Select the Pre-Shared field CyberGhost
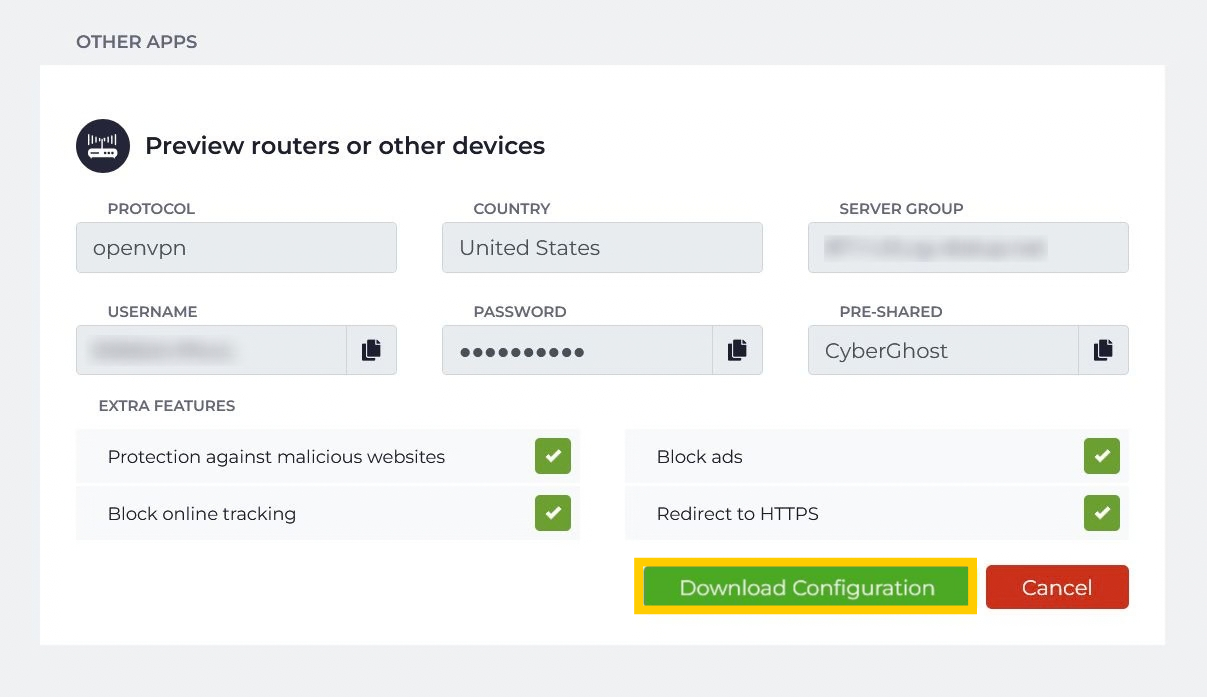This screenshot has height=697, width=1207. click(x=943, y=350)
